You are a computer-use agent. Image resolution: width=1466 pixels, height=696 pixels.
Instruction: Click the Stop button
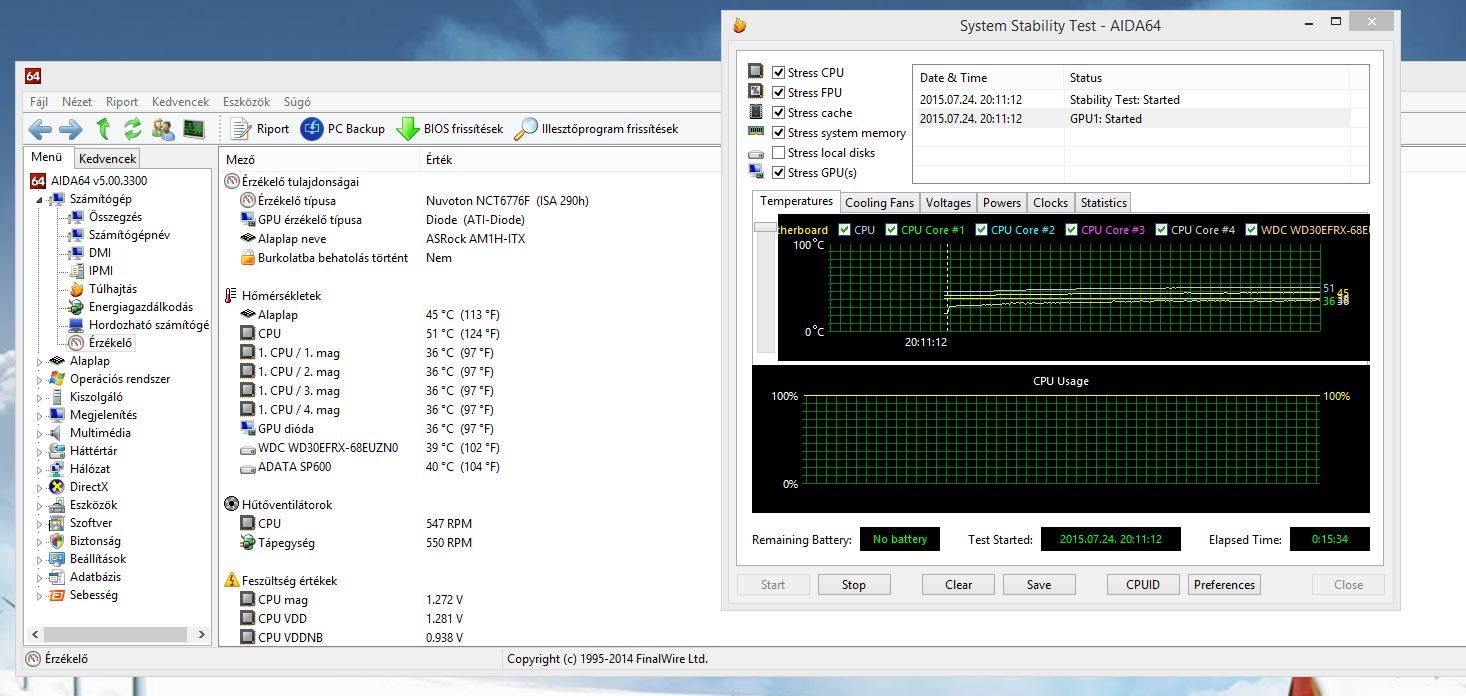[x=854, y=585]
